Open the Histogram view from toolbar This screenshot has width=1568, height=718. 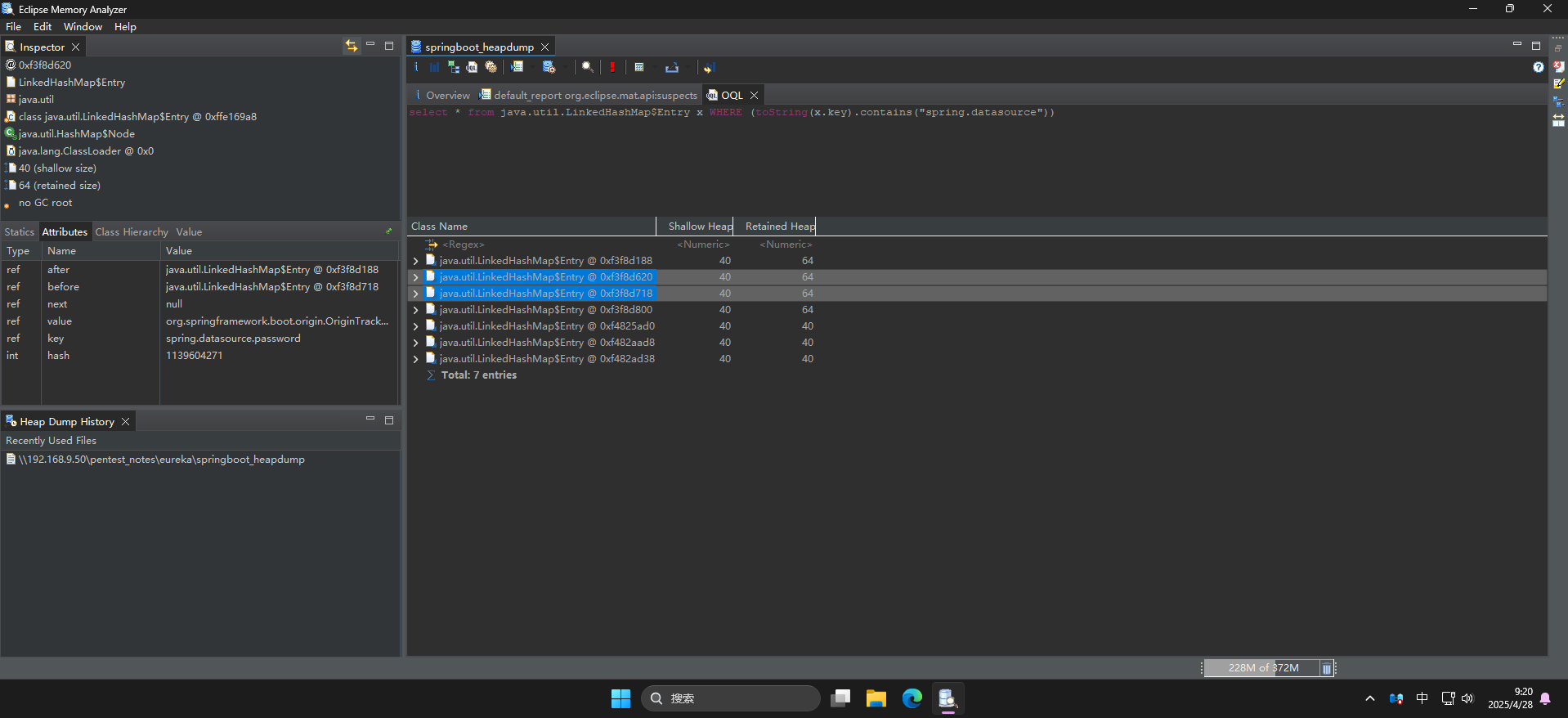(x=434, y=67)
